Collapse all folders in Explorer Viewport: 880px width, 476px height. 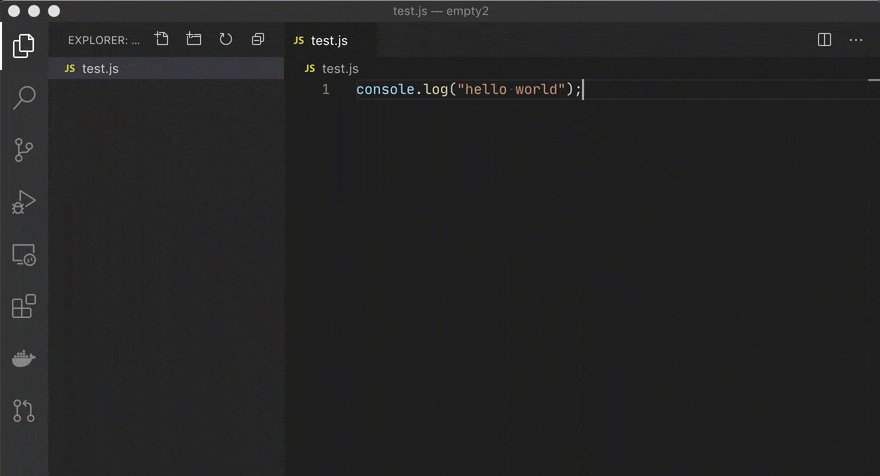pos(258,40)
